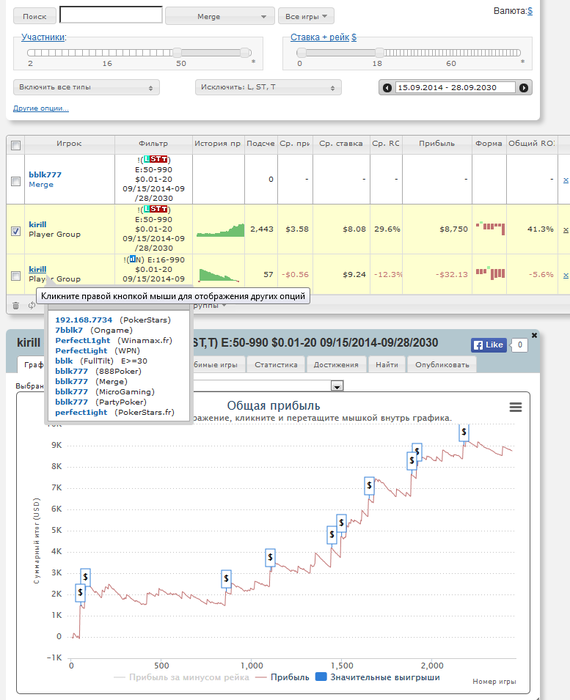Screen dimensions: 570x700
Task: Click the form bar chart in the $8,750 row
Action: (x=490, y=228)
